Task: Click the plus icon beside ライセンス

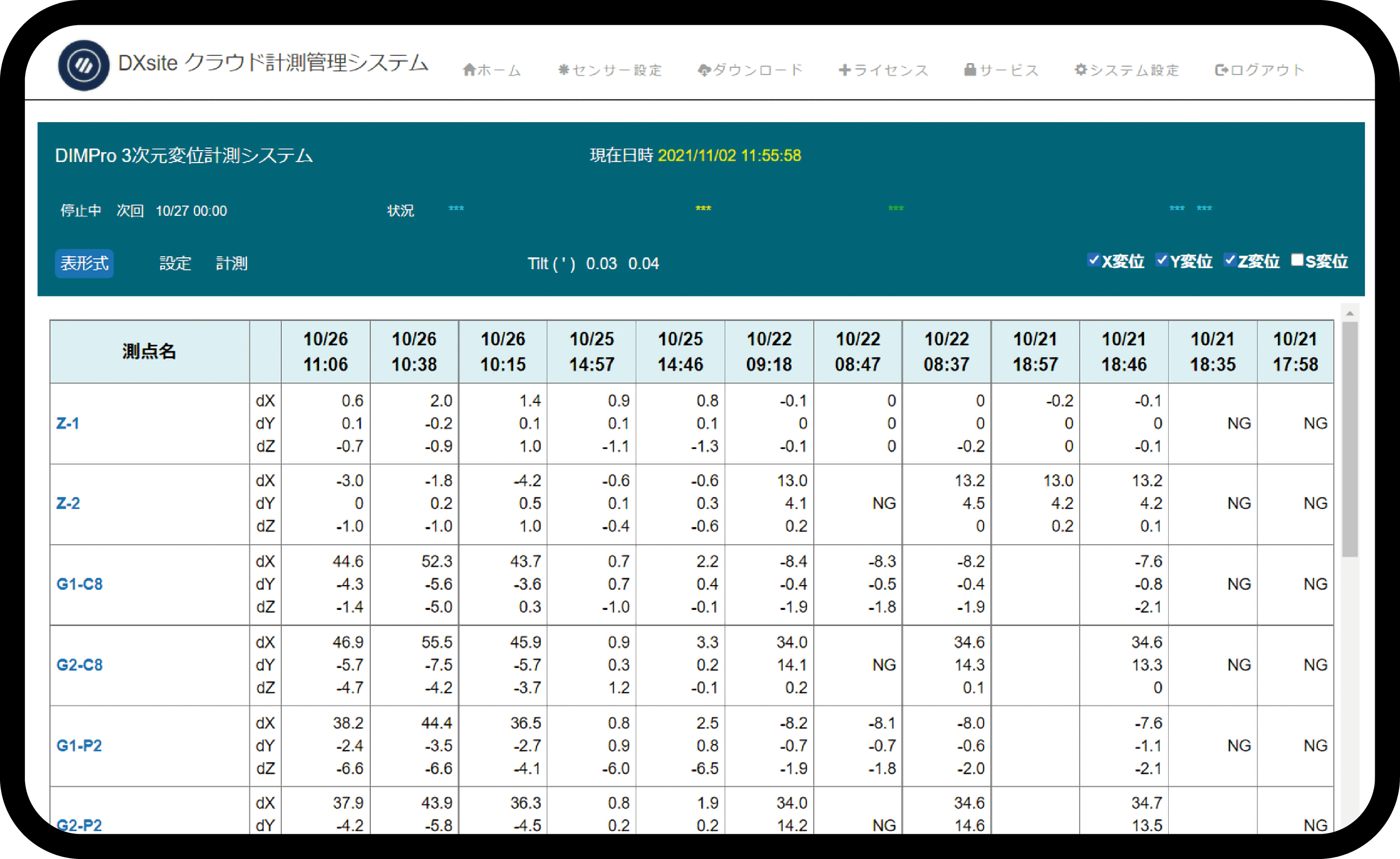Action: click(844, 70)
